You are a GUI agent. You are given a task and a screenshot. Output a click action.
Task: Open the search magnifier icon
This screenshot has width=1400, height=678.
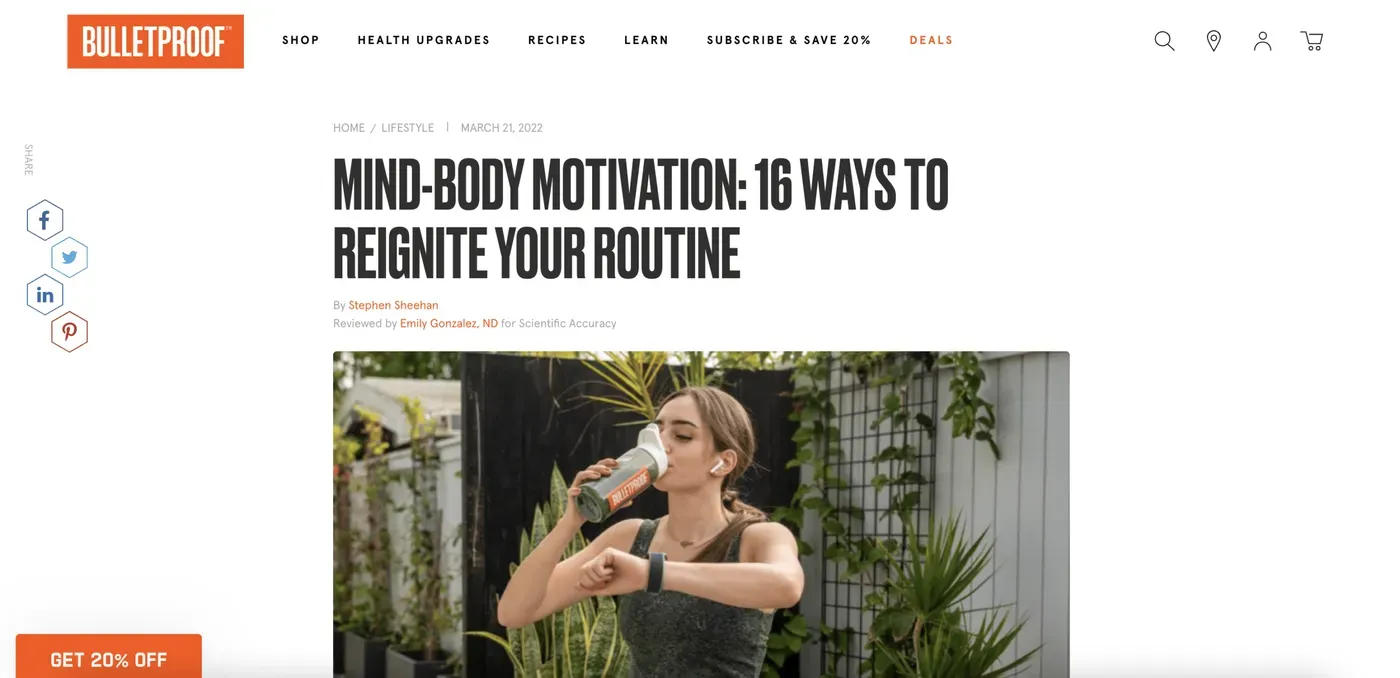[x=1164, y=41]
